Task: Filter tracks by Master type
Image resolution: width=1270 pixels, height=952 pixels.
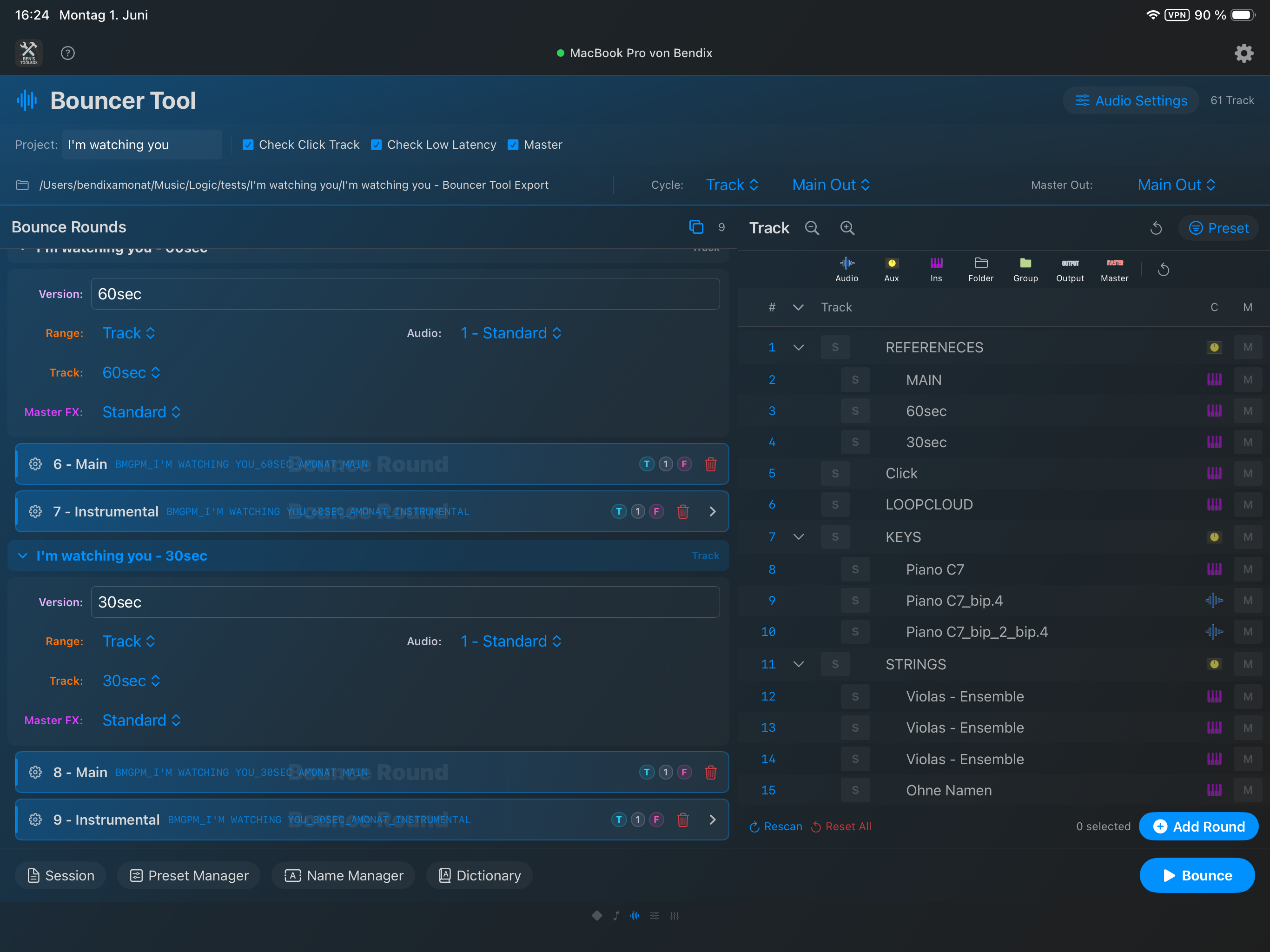Action: click(1114, 269)
